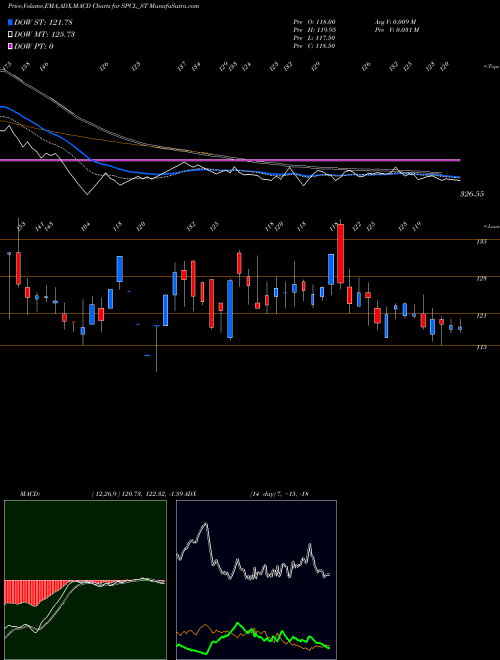Click the 'Pre V: 0.031 M' value
The image size is (500, 660).
[396, 30]
